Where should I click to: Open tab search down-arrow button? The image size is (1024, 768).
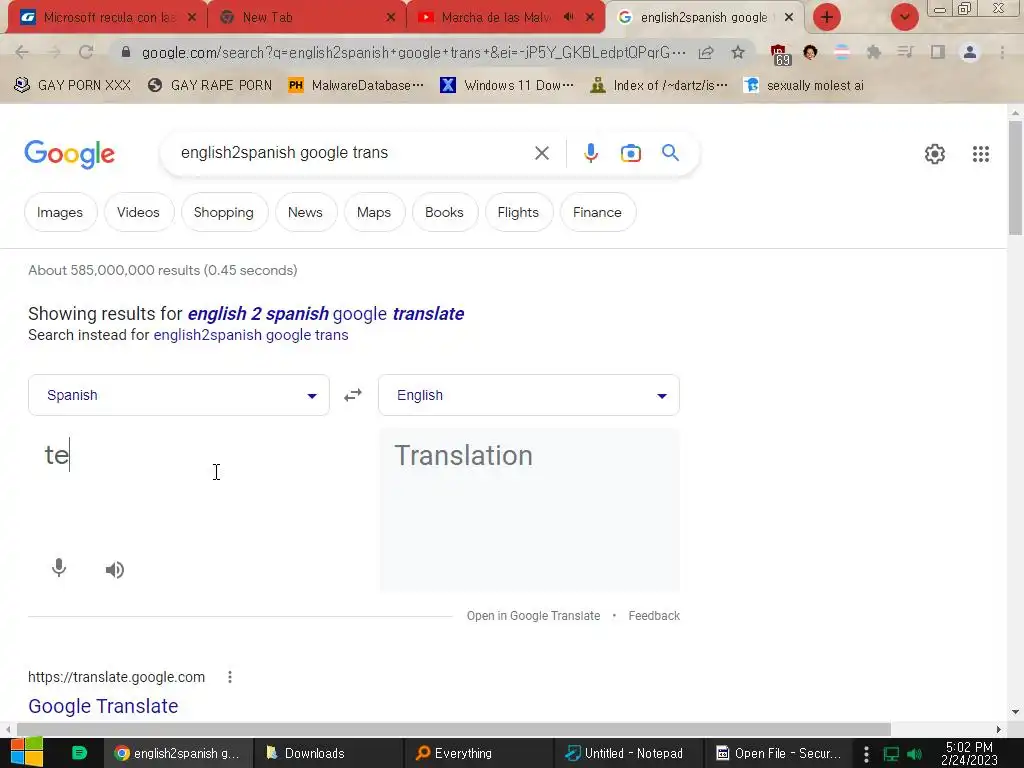[904, 17]
